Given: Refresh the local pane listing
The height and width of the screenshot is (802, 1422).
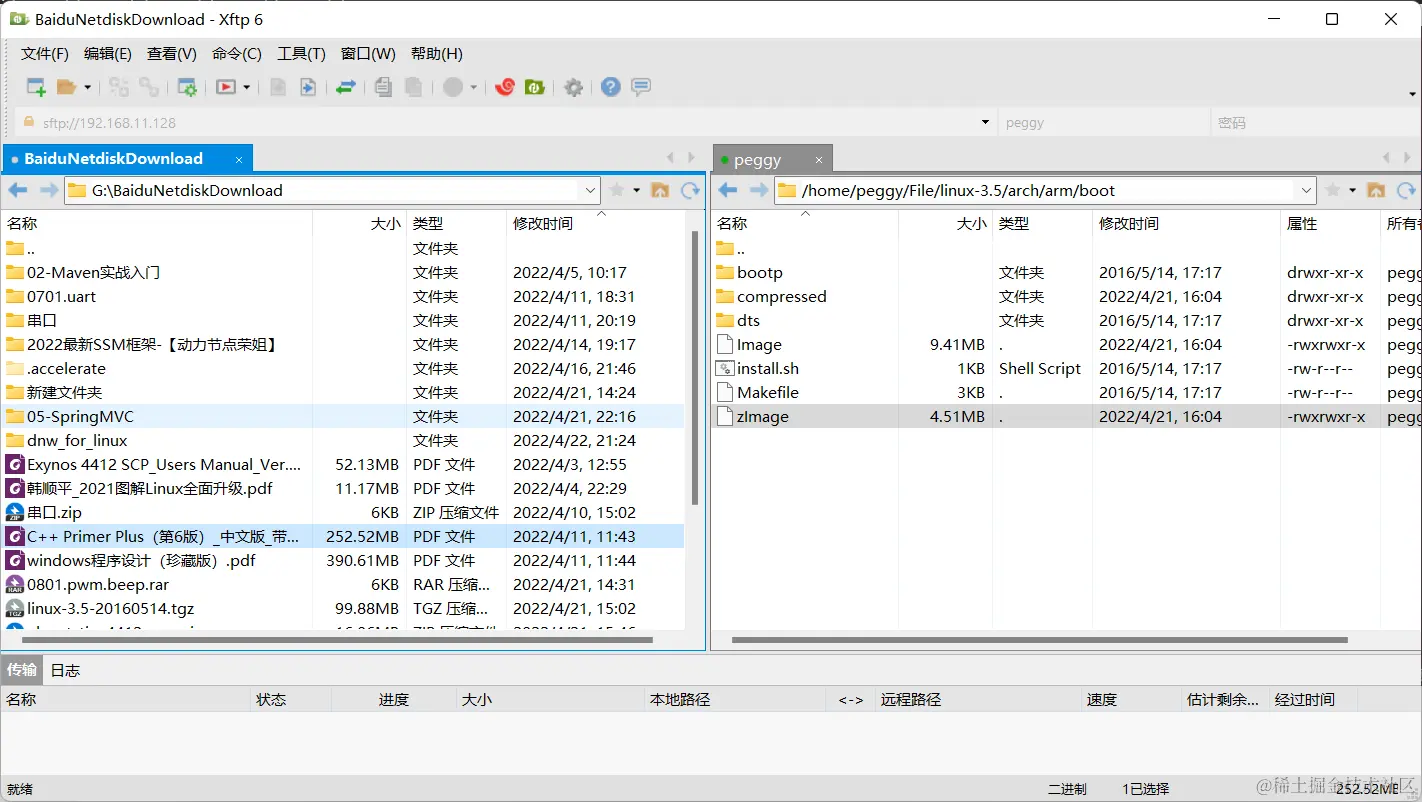Looking at the screenshot, I should point(690,190).
